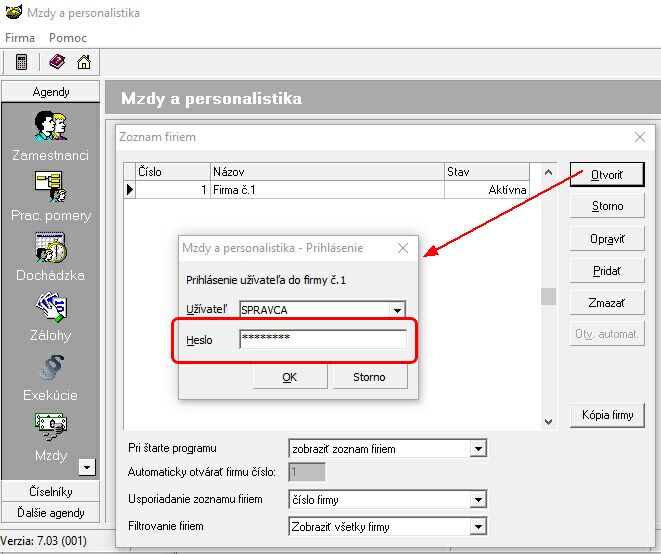
Task: Click the row selector arrow for Firma č.1
Action: (x=130, y=190)
